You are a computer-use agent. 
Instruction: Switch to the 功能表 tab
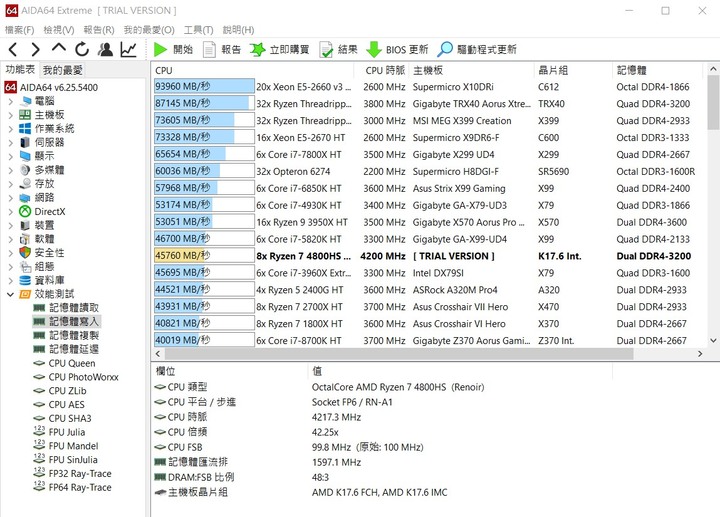pos(20,69)
